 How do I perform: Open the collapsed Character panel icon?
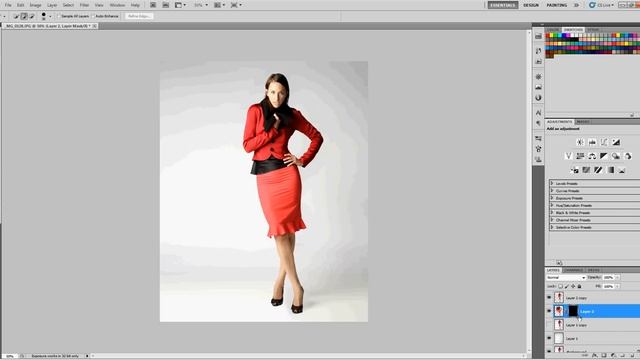pyautogui.click(x=538, y=112)
